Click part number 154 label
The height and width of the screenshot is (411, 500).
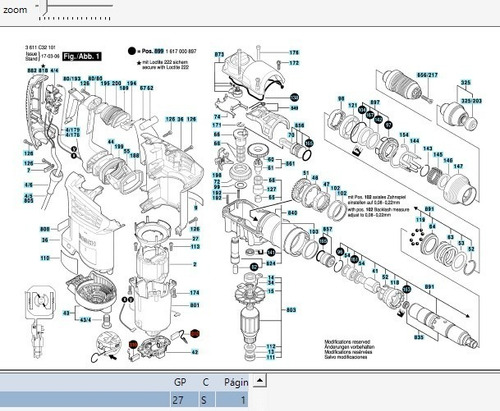404,135
